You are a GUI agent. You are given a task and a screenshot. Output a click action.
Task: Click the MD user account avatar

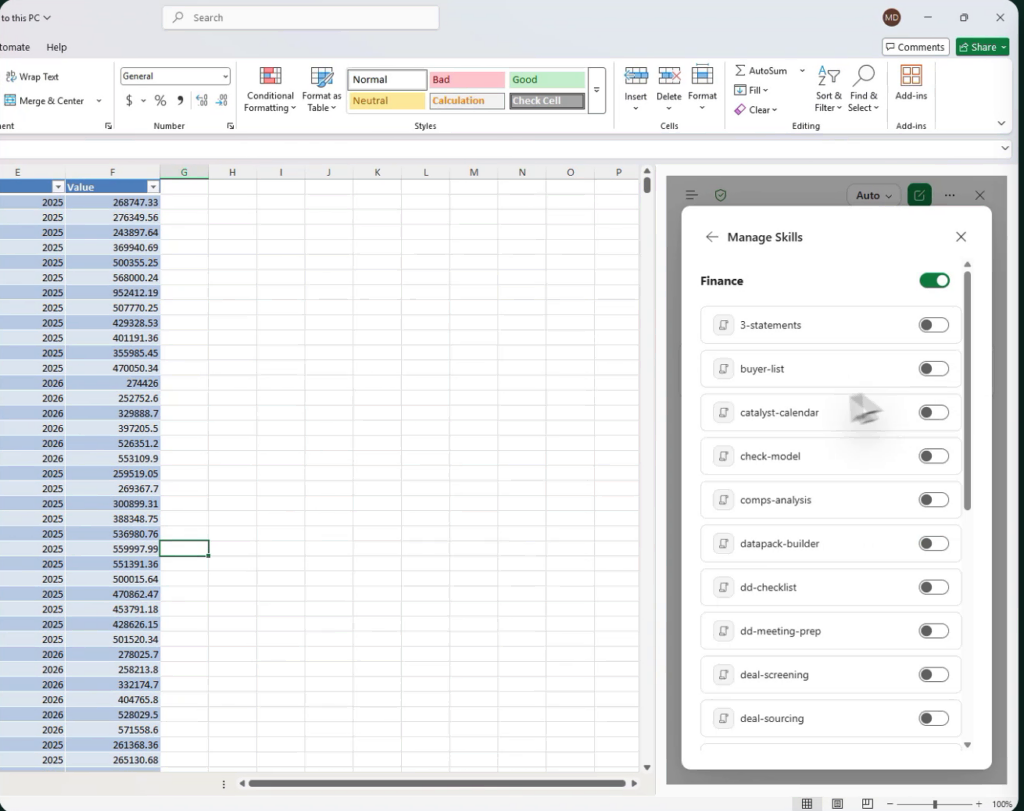891,18
